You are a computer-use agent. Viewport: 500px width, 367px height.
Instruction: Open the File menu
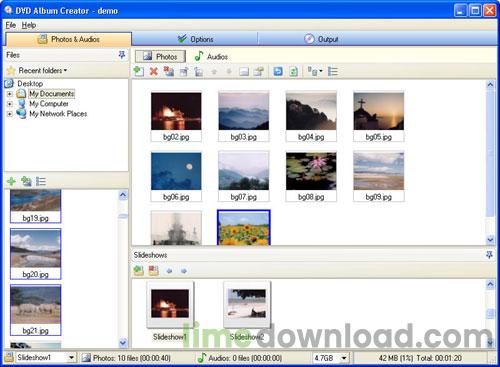(x=11, y=25)
